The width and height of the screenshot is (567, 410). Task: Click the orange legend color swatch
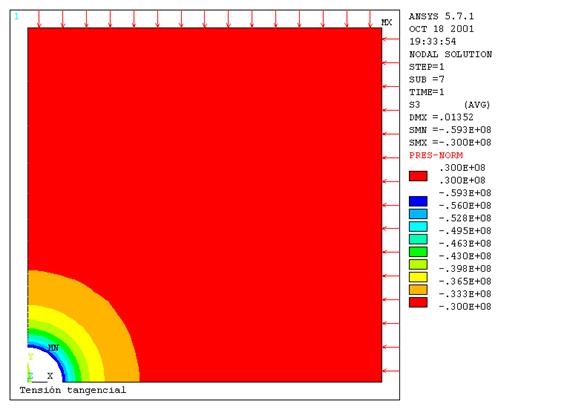tap(418, 290)
